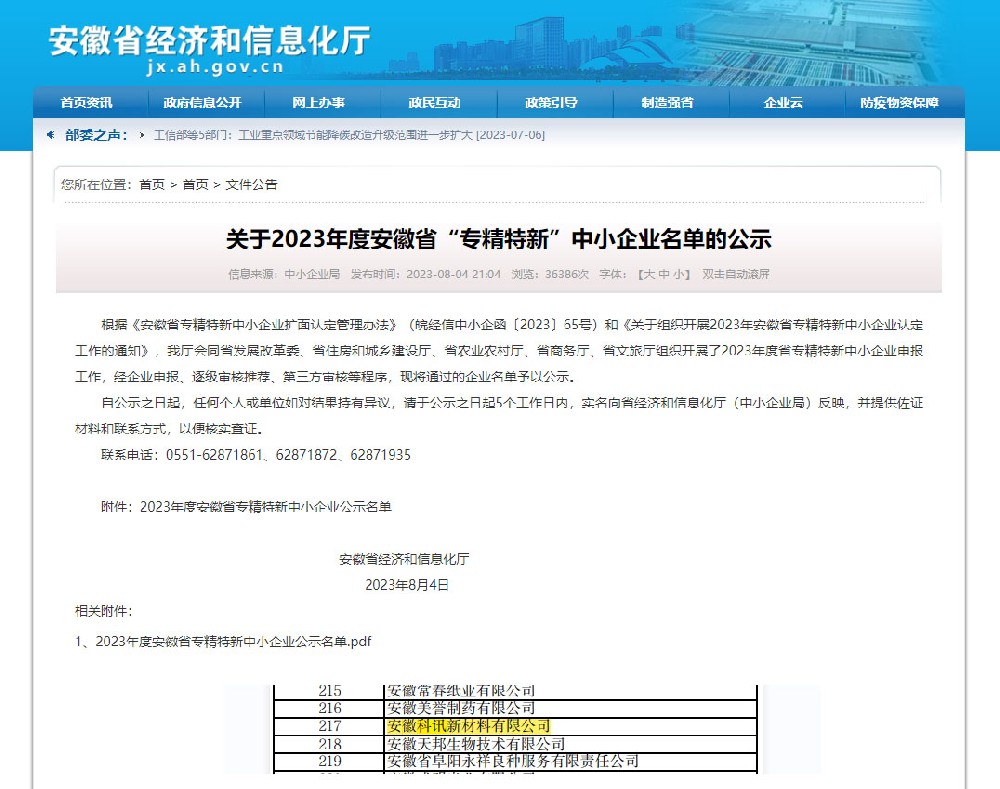The image size is (1000, 789).
Task: Click the 相关附件 heading
Action: click(104, 611)
